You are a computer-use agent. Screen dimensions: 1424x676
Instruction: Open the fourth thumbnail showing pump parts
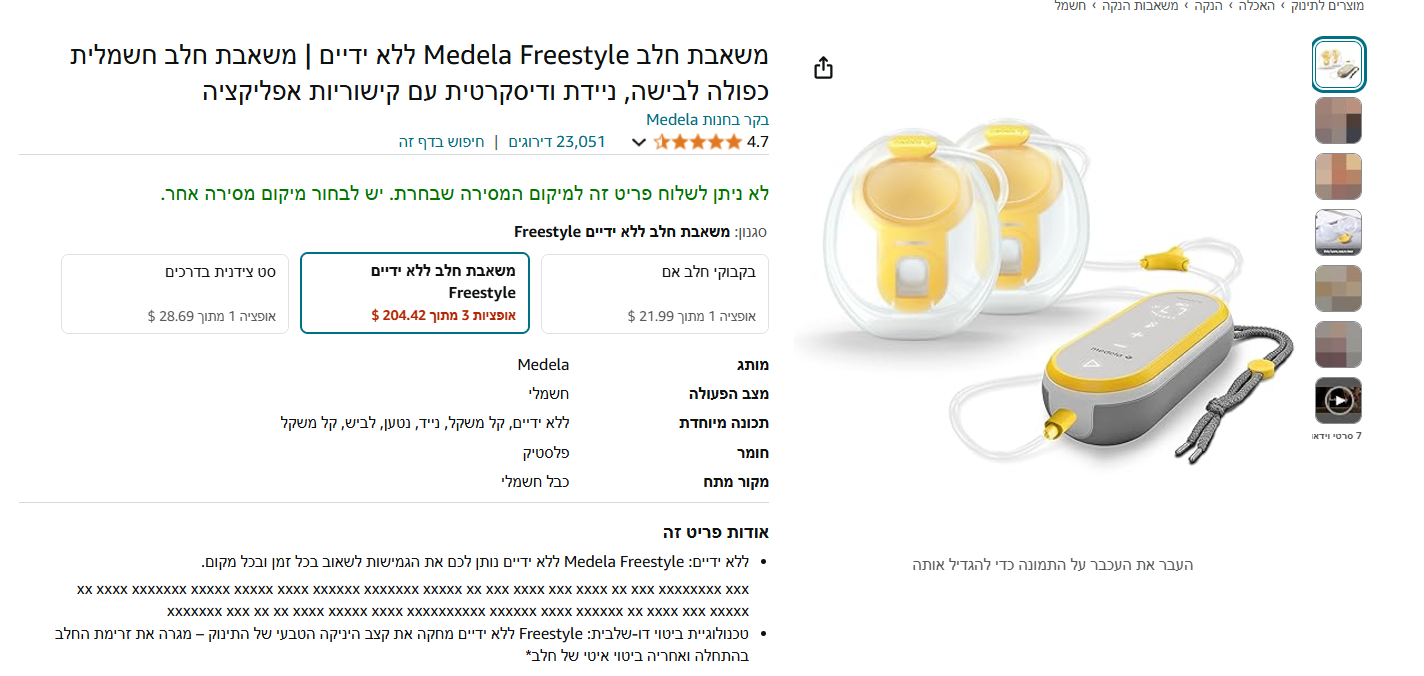1338,233
